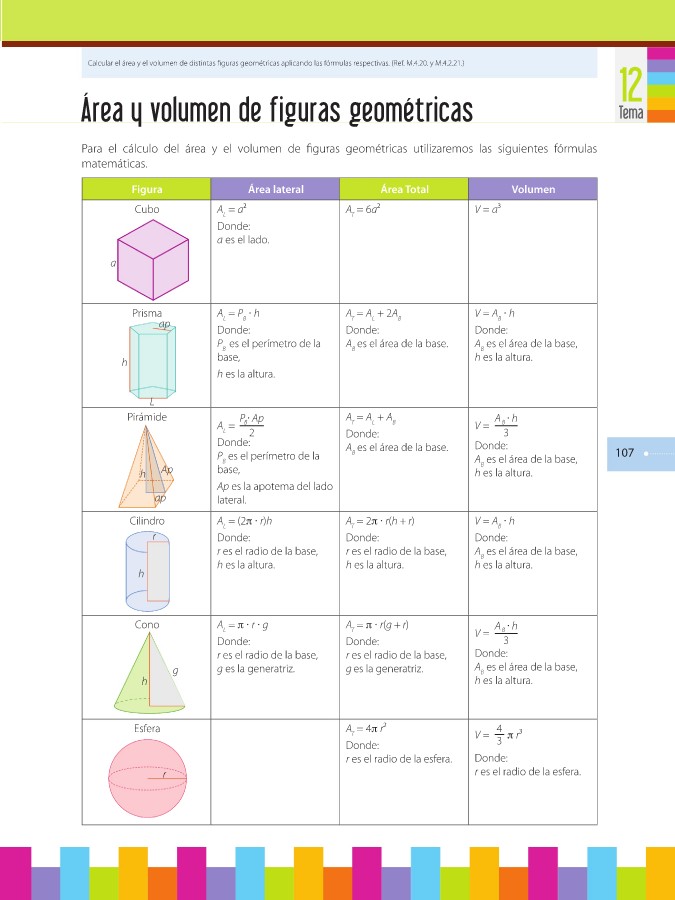Click the cylinder total area formula
This screenshot has width=675, height=900.
click(379, 521)
